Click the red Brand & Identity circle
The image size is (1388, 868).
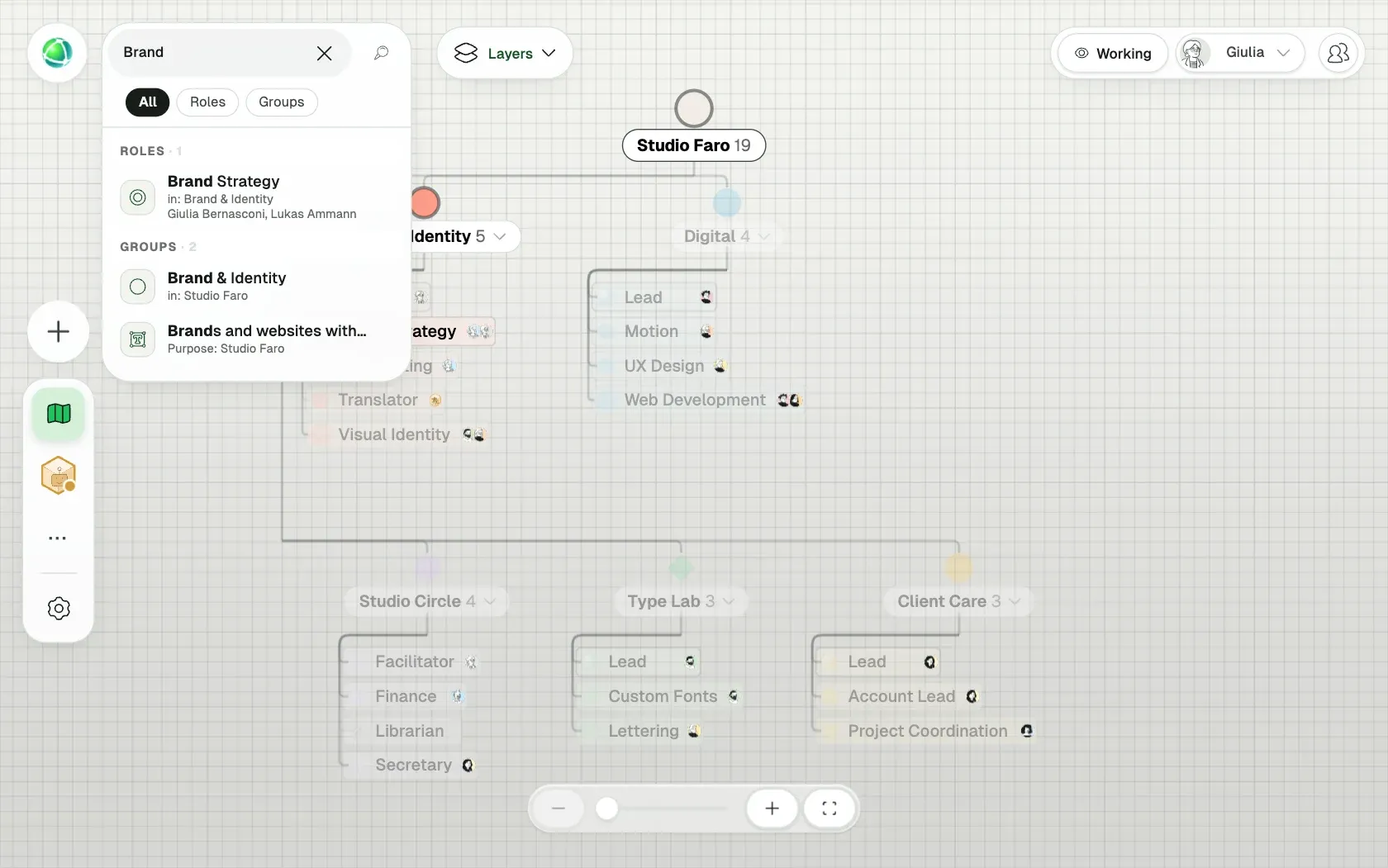[425, 202]
